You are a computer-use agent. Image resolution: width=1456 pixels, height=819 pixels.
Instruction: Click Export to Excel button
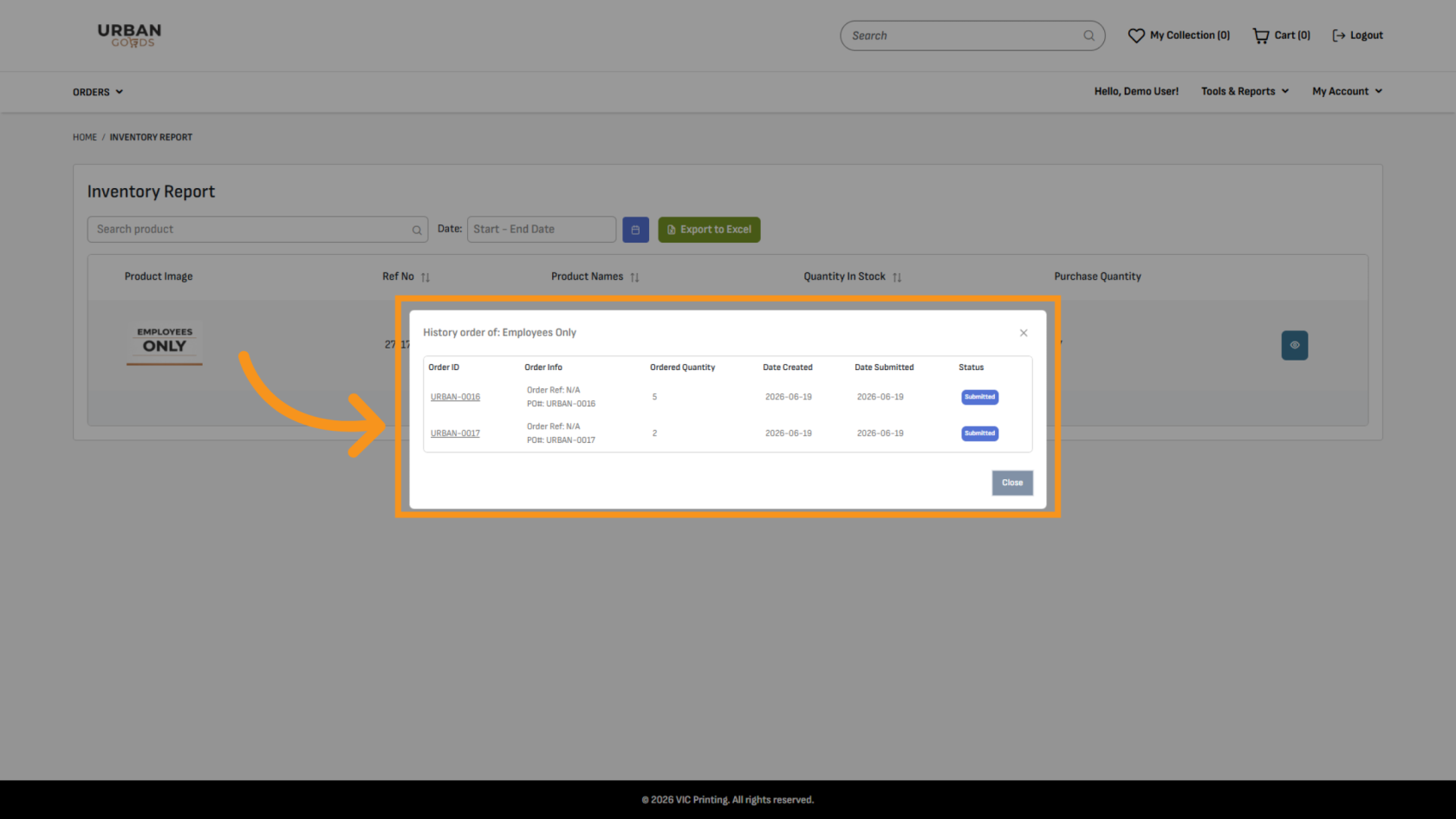[709, 230]
